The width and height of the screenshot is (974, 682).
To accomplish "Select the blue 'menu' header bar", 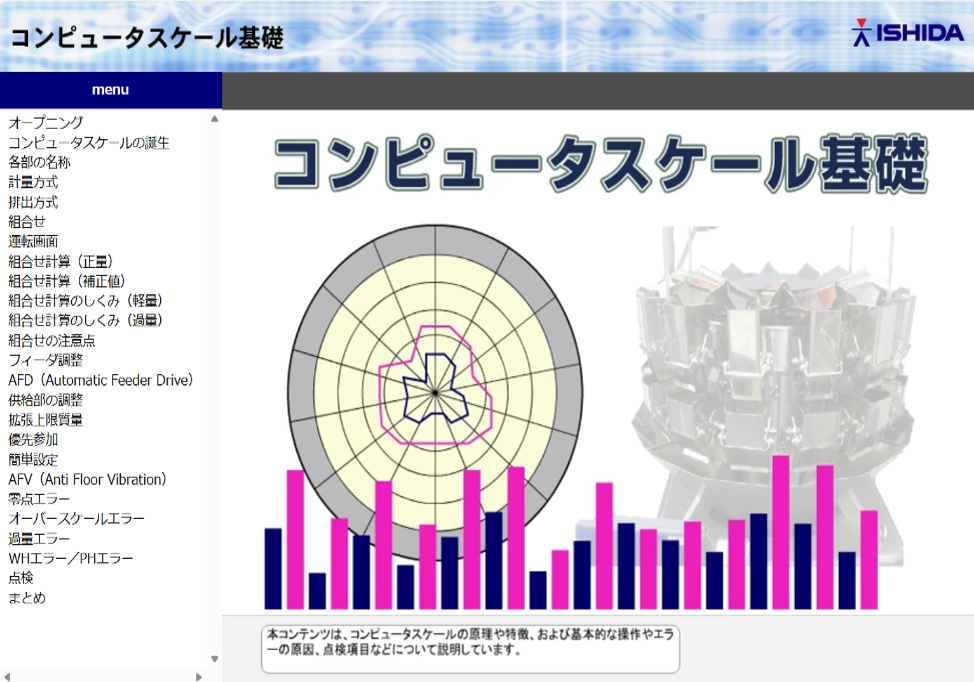I will 110,90.
